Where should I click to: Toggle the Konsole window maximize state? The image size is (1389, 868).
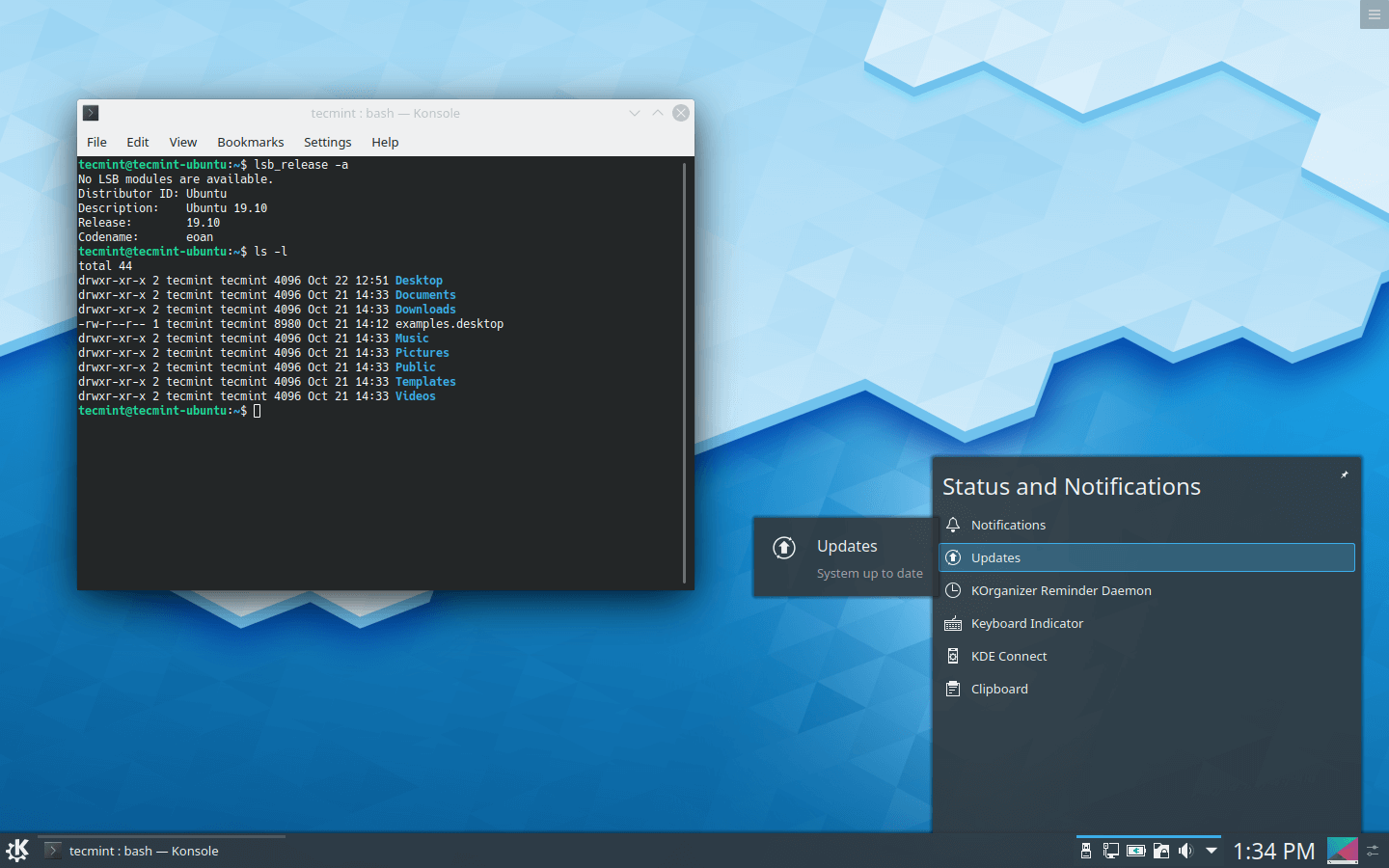(x=657, y=113)
